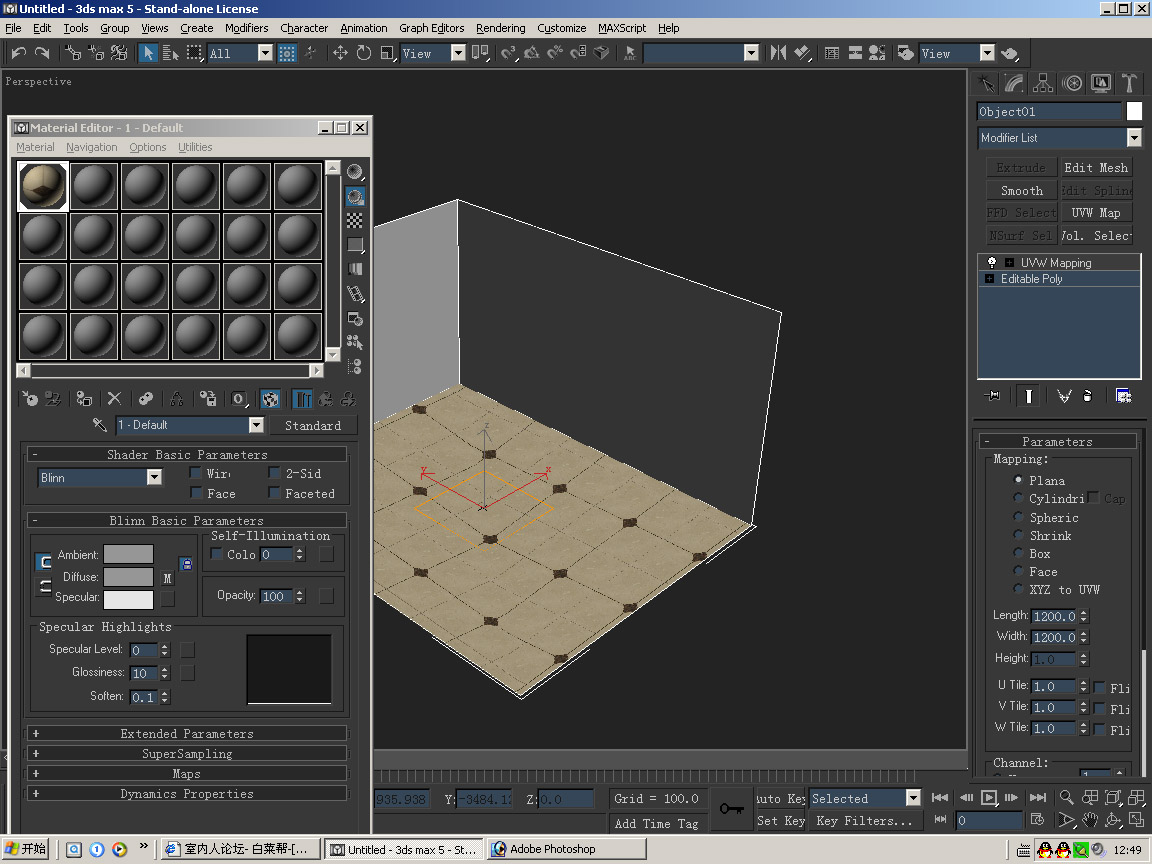
Task: Reset material with the X icon
Action: (x=114, y=399)
